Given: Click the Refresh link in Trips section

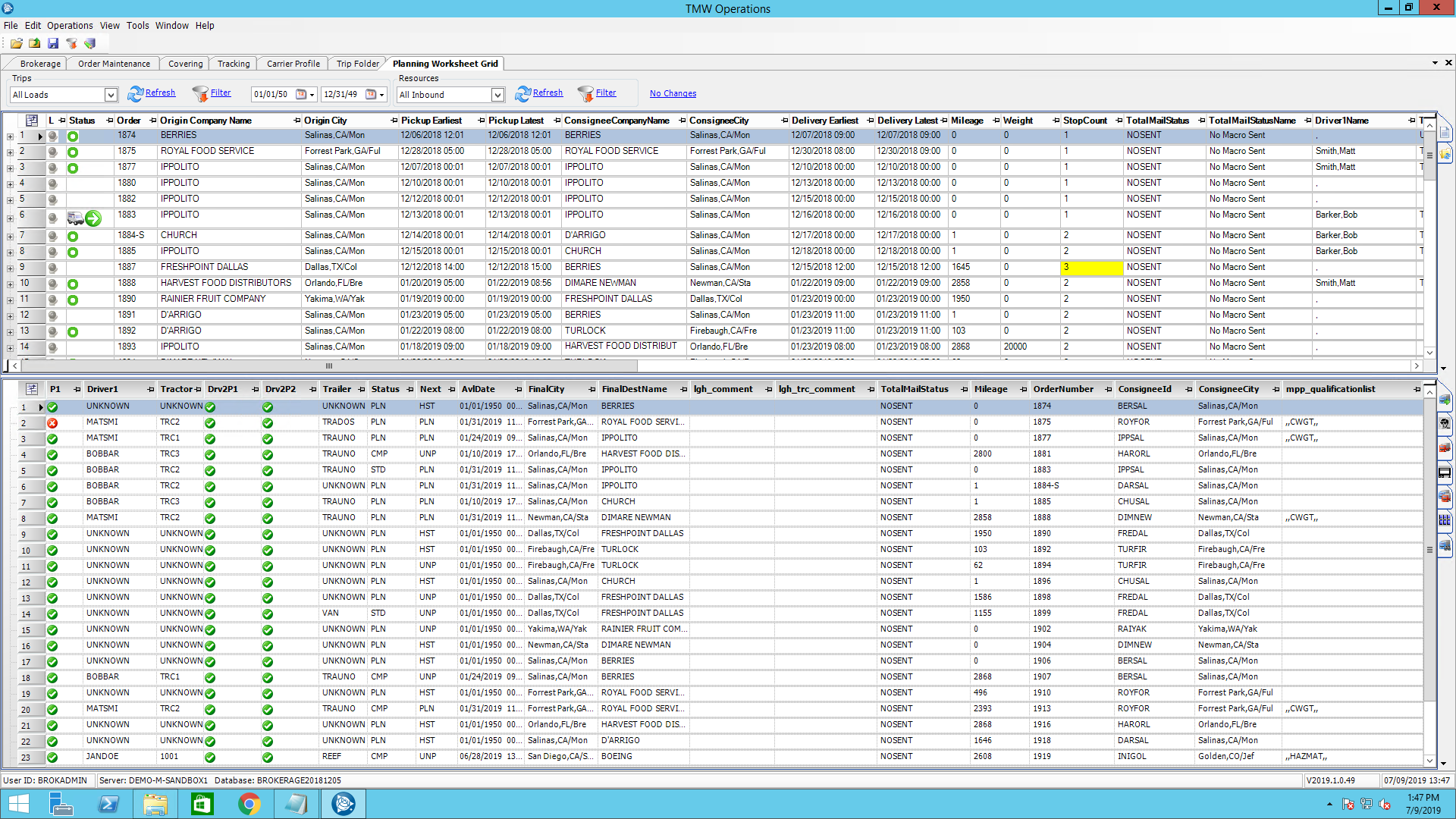Looking at the screenshot, I should (x=160, y=93).
